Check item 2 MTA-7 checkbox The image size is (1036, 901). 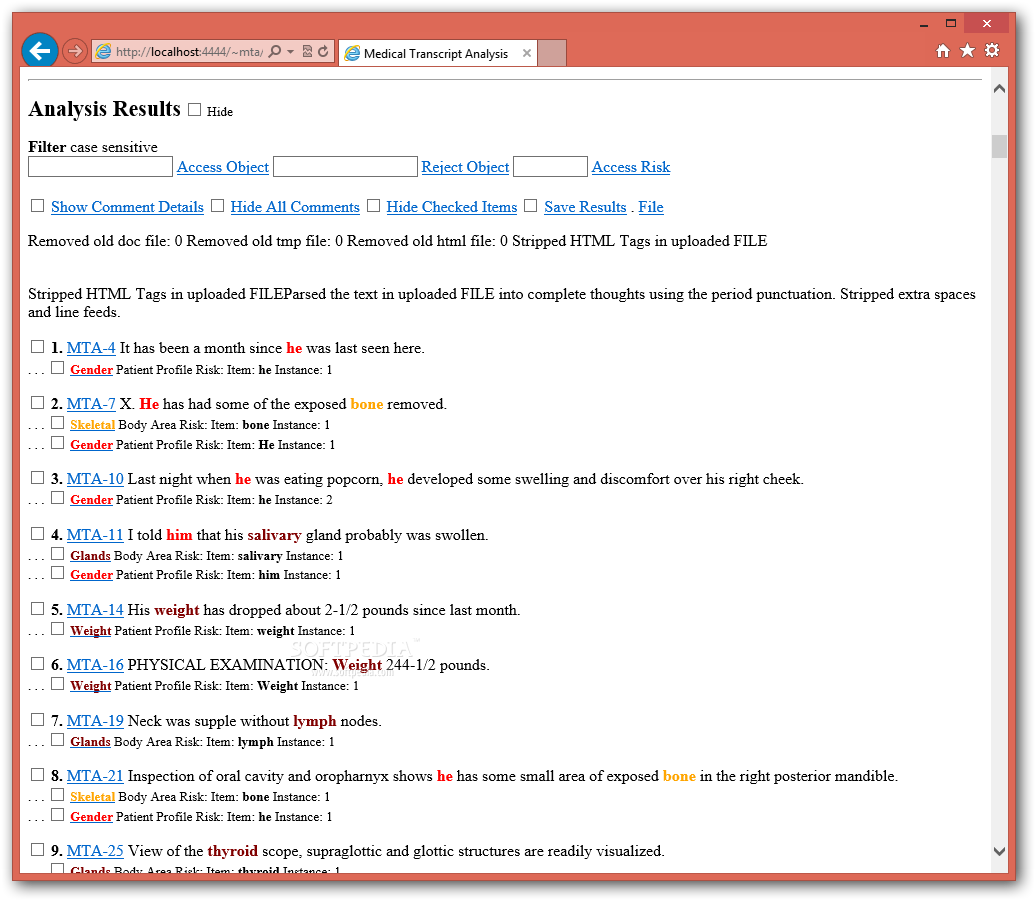38,402
